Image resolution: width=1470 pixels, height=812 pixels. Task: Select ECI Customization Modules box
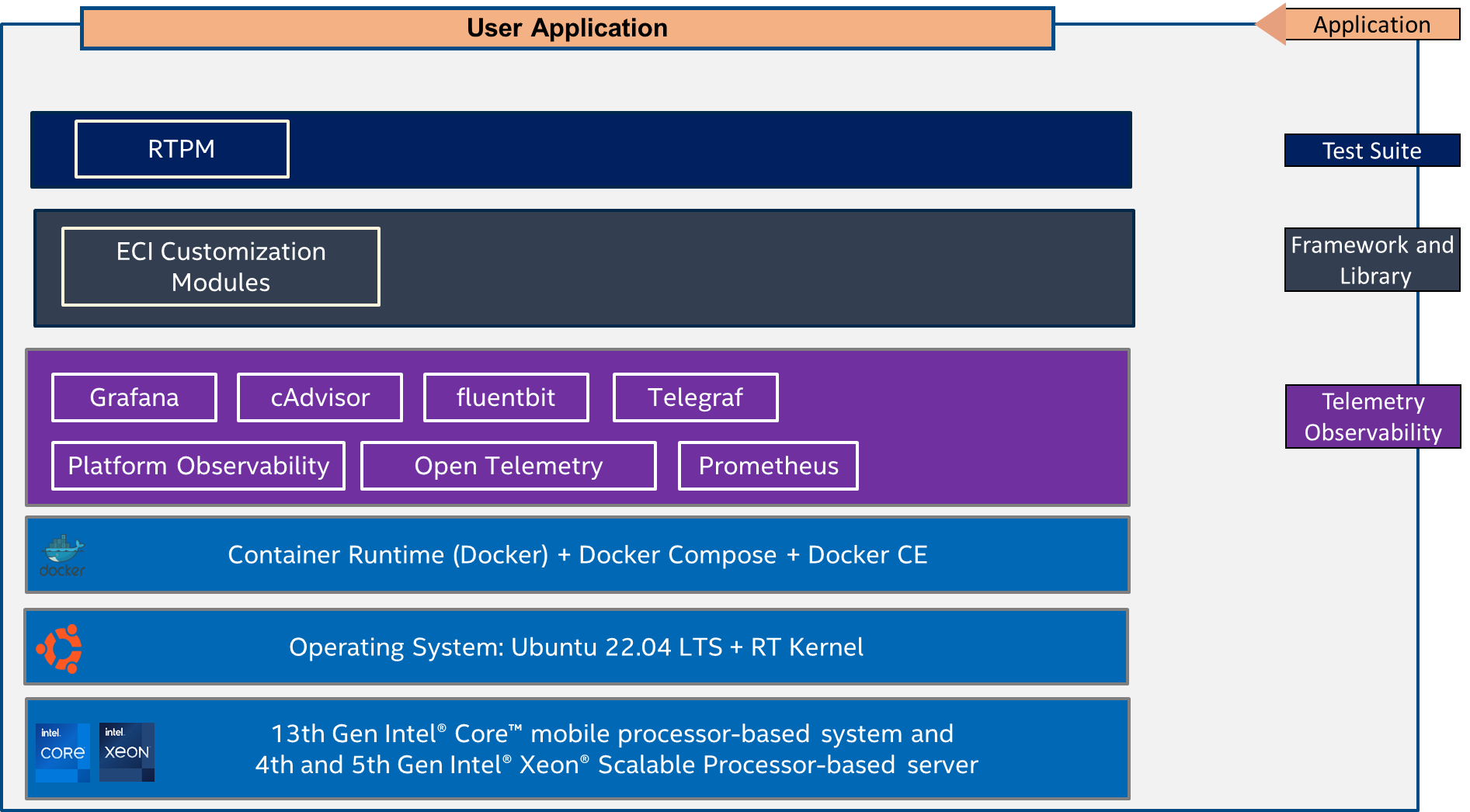click(x=221, y=266)
